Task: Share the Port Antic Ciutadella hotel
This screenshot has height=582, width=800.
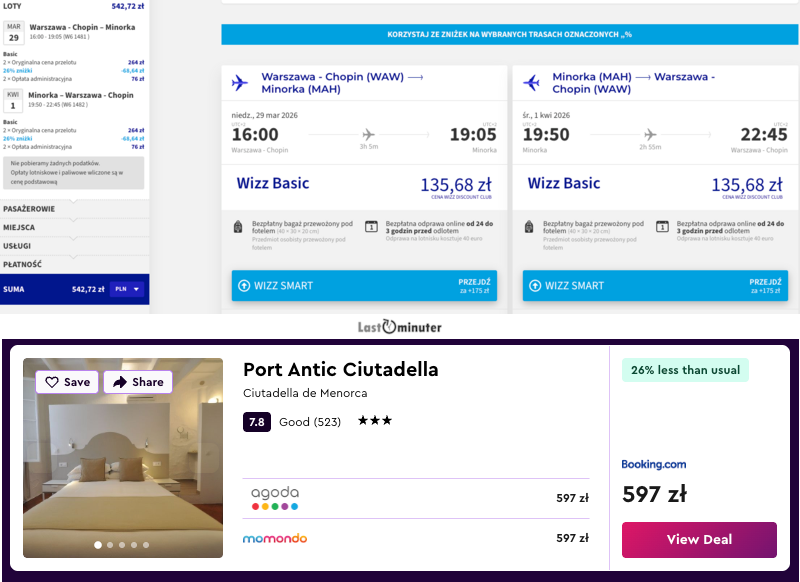Action: pyautogui.click(x=138, y=382)
